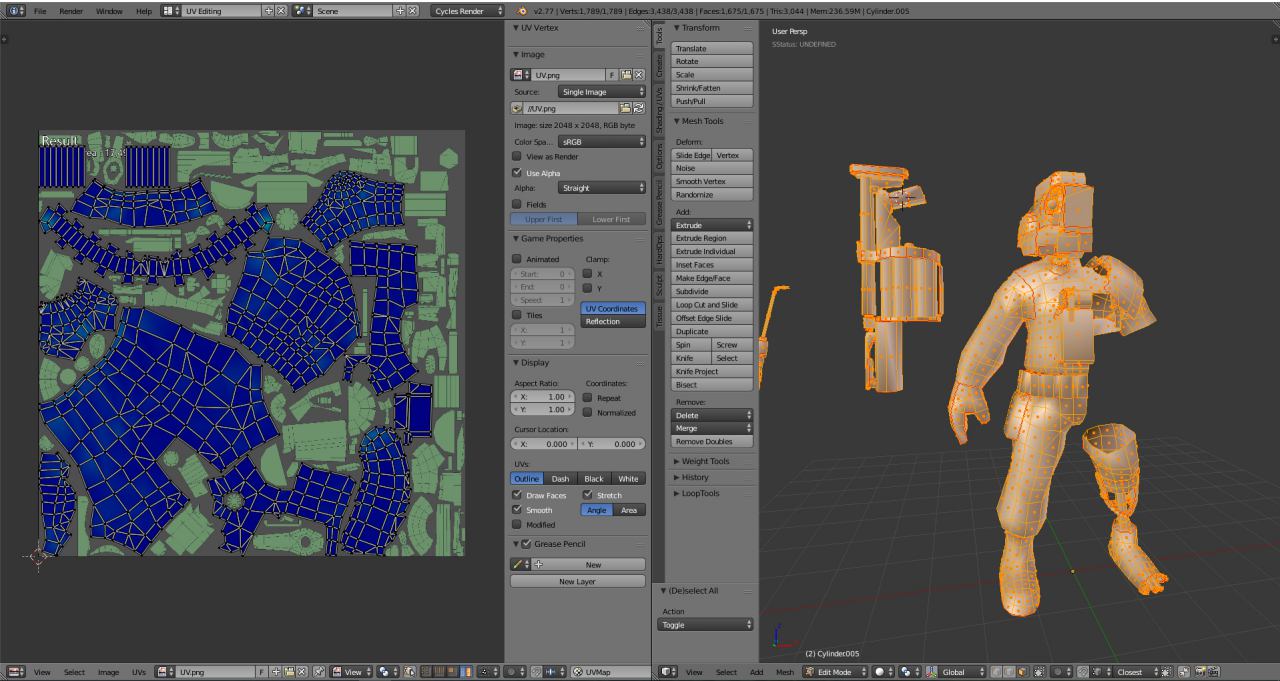Unlink the UV.png image in UV header

click(x=301, y=672)
